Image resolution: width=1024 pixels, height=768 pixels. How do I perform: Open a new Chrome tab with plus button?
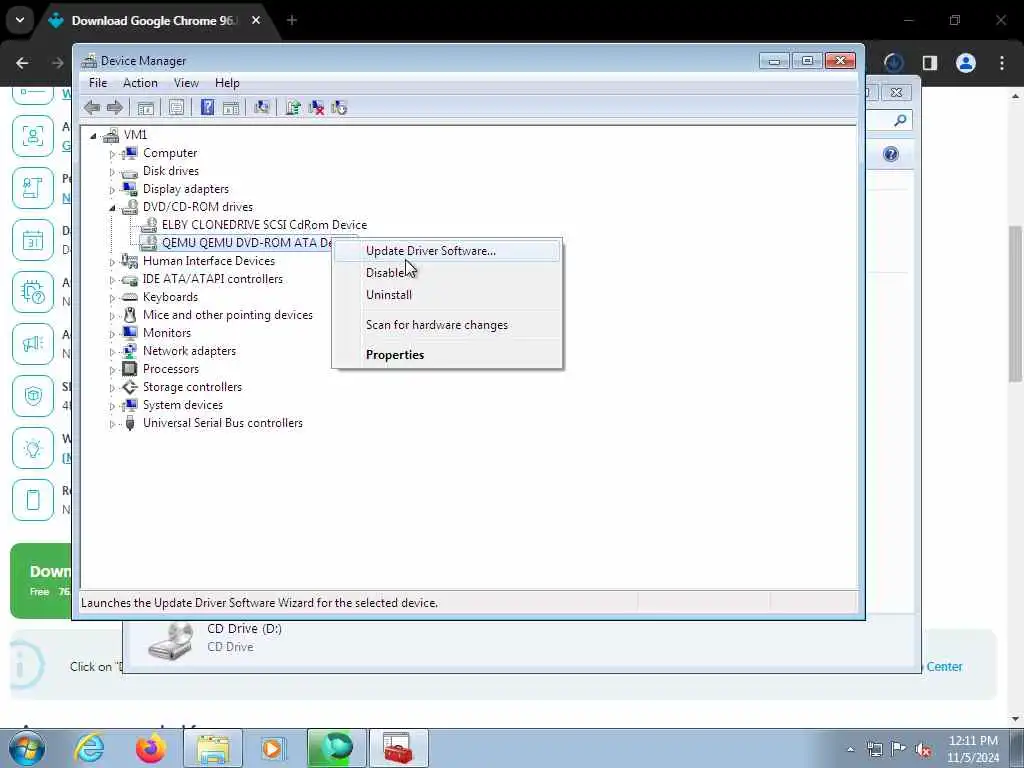click(292, 20)
